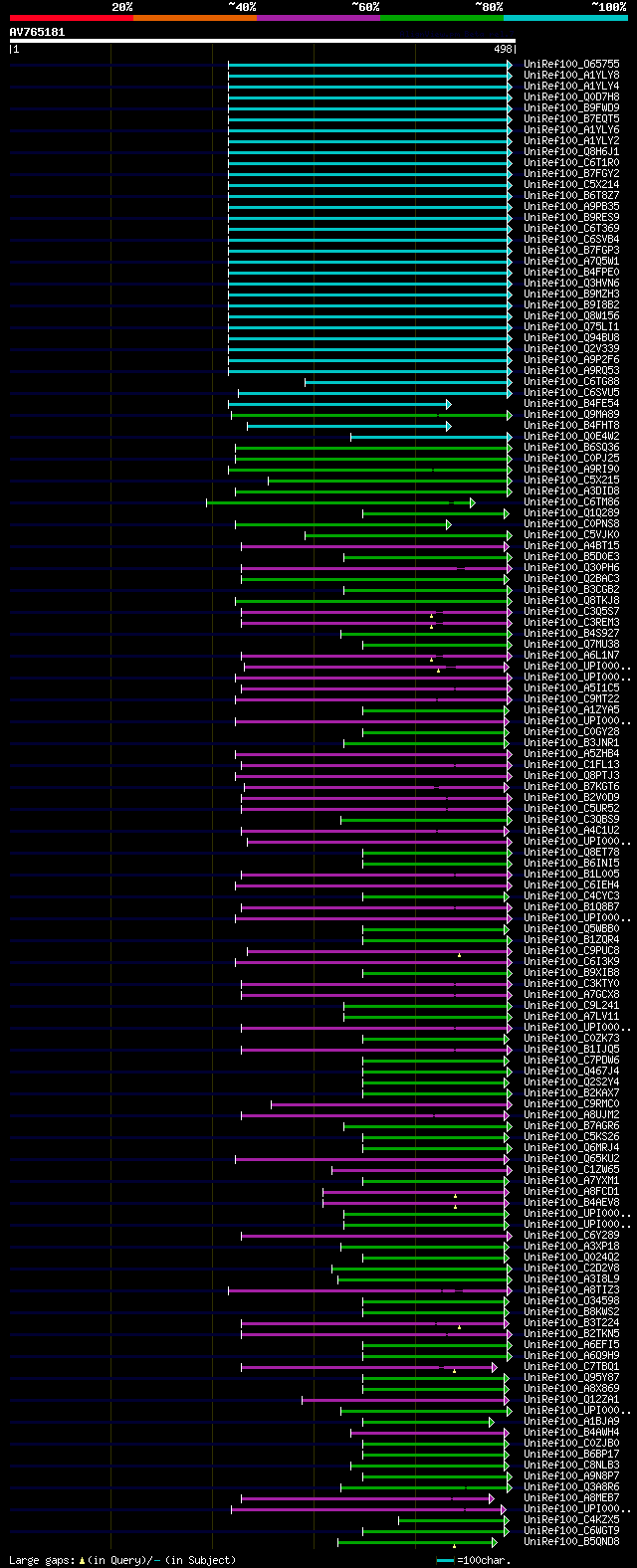
Task: Click the cyan alignment bar for UniRef100_Q0E4W2
Action: (431, 437)
